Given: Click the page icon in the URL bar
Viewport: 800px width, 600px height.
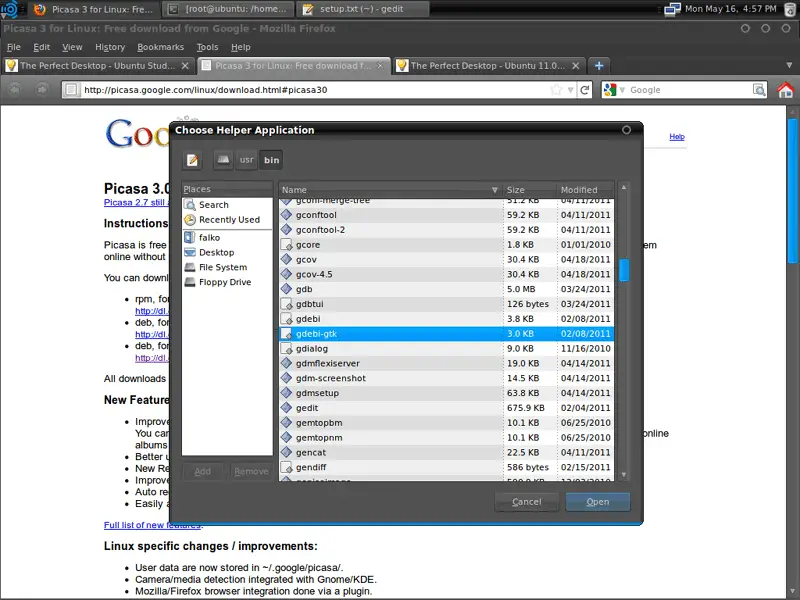Looking at the screenshot, I should 71,90.
